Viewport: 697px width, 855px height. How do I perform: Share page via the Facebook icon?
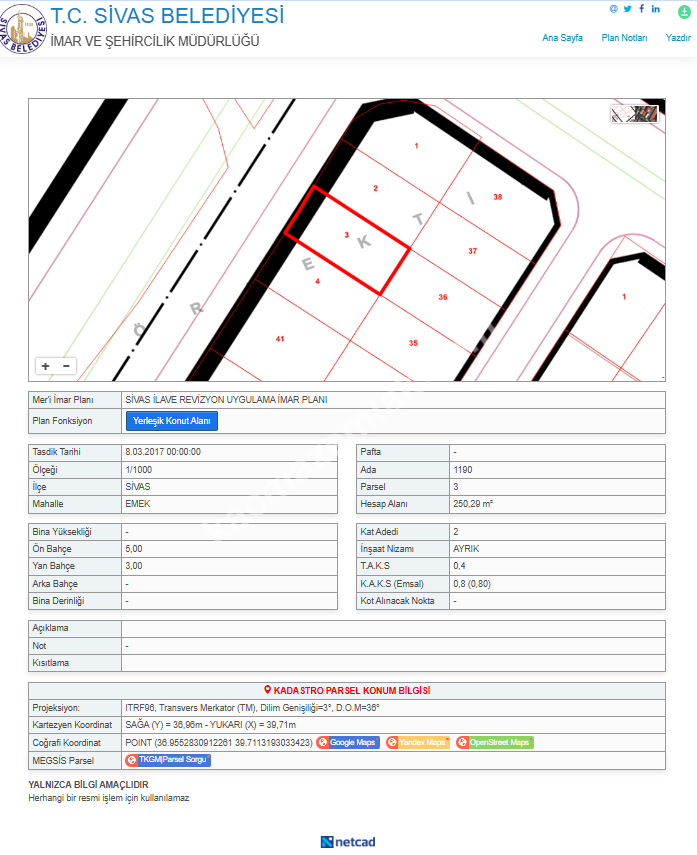pos(641,9)
